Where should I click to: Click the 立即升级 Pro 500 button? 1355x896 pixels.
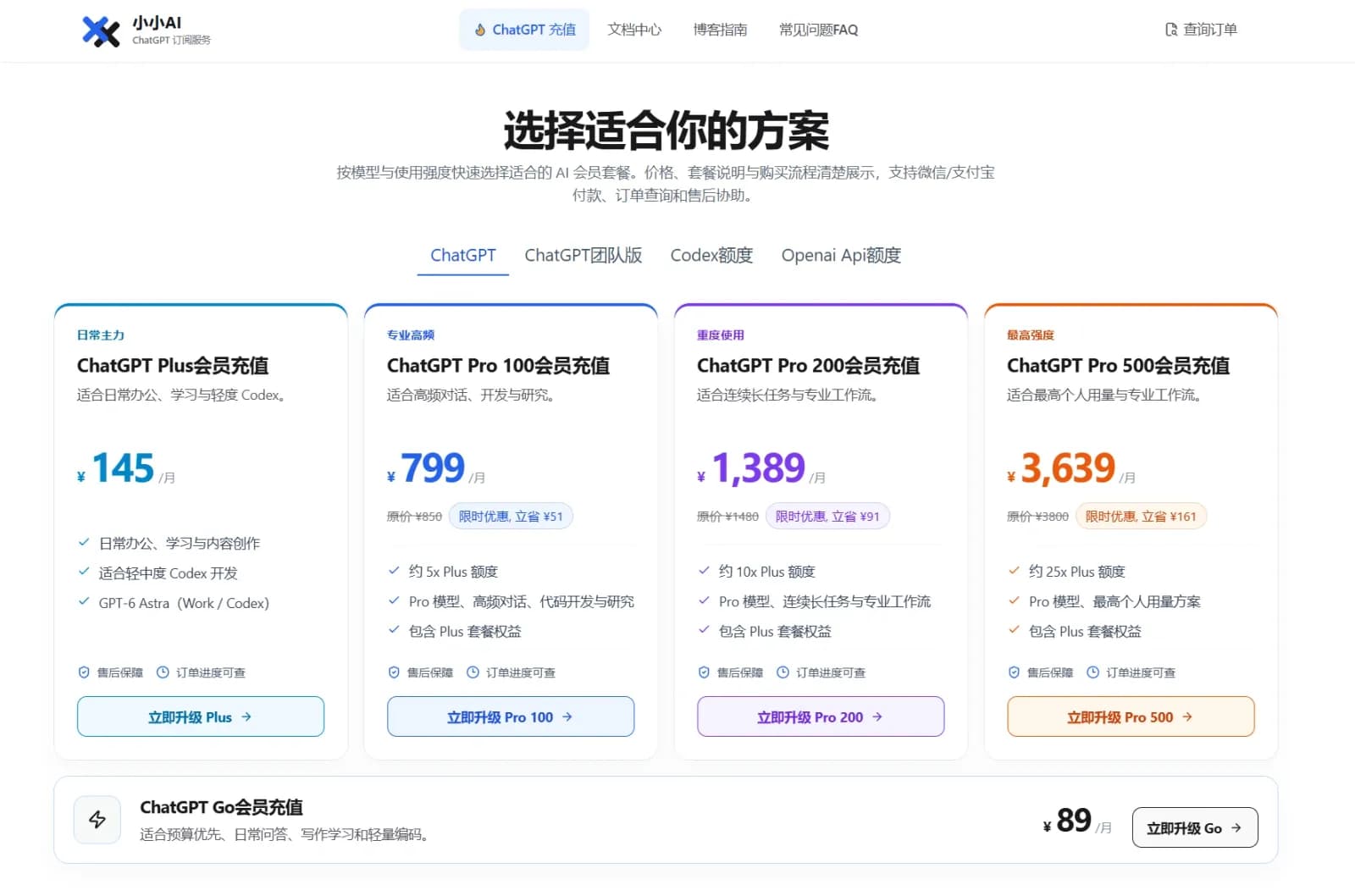[x=1131, y=716]
